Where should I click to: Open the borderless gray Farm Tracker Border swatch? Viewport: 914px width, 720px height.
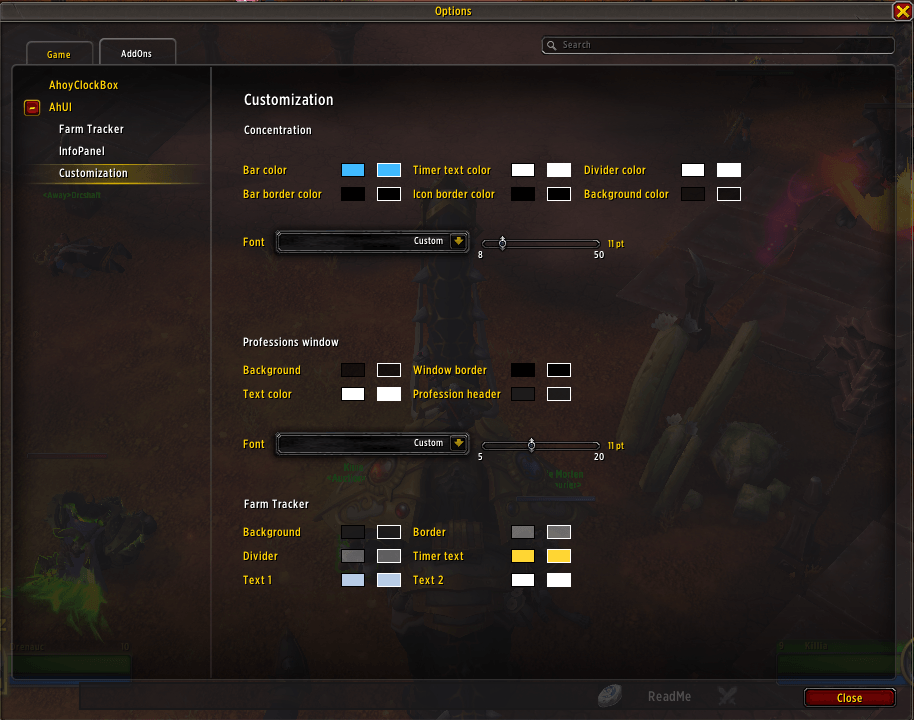tap(523, 532)
